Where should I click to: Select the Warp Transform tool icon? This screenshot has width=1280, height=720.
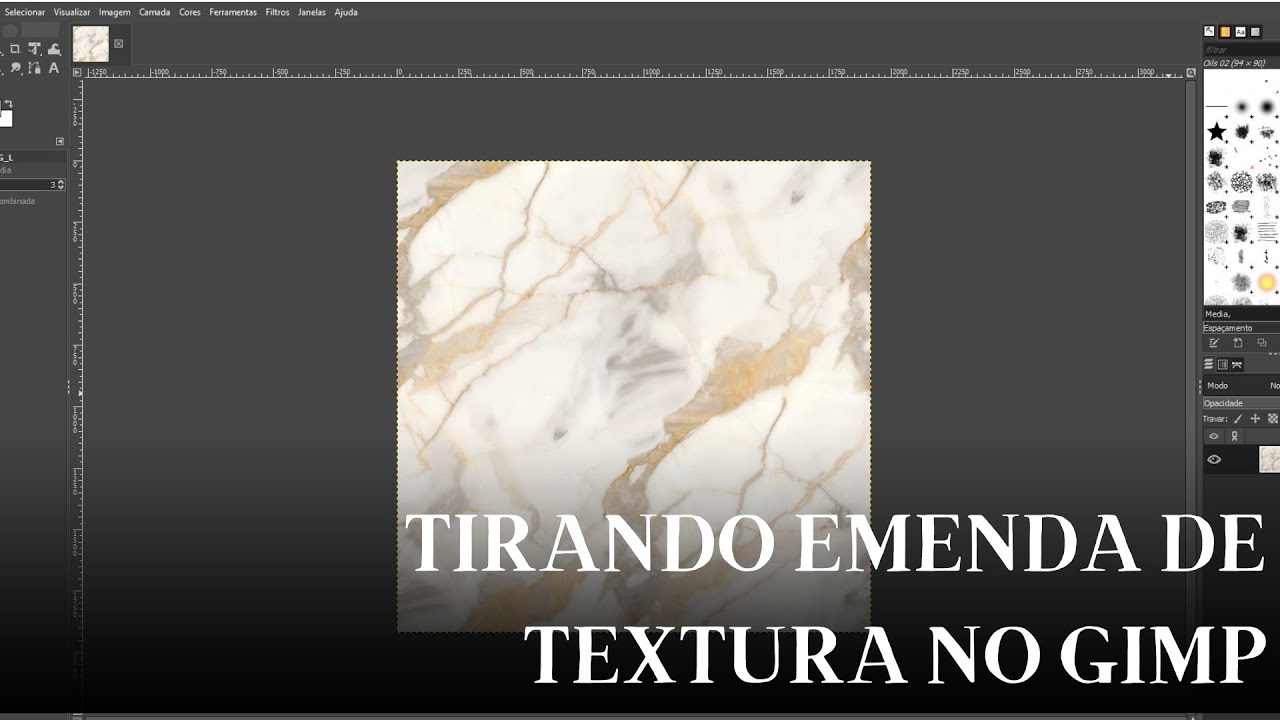point(54,49)
